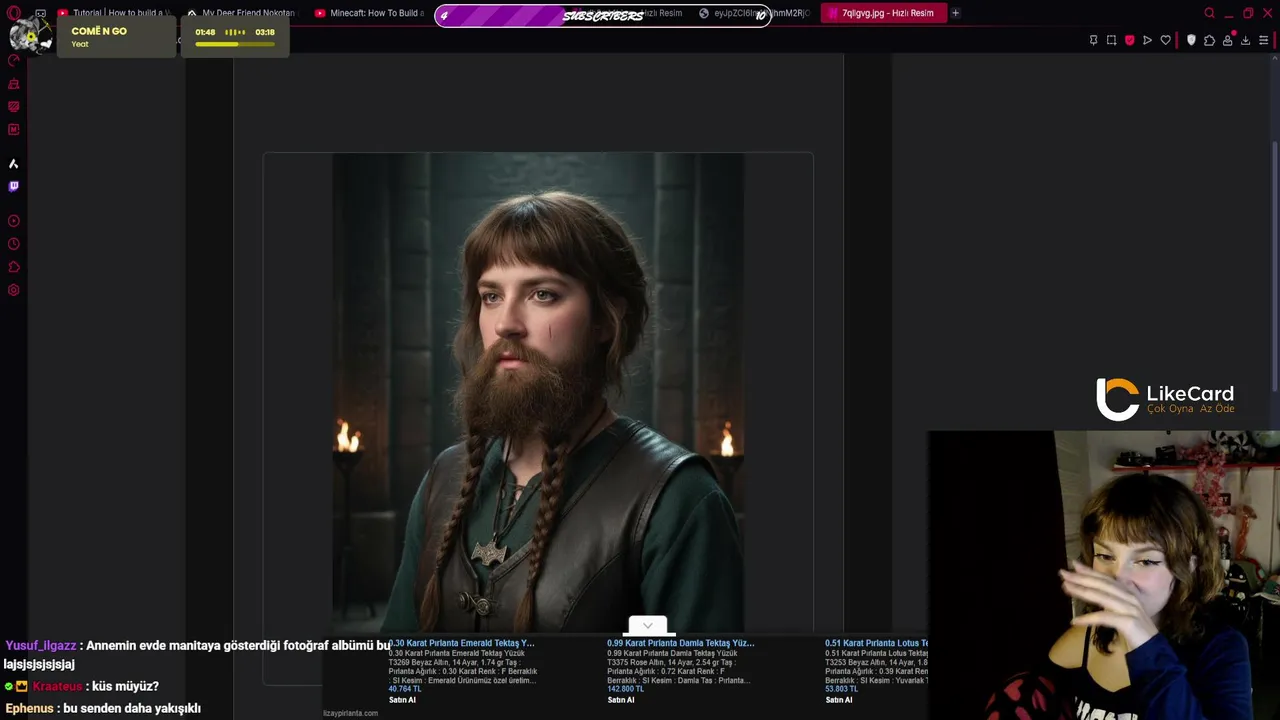Click the page vertical scrollbar
The width and height of the screenshot is (1280, 720).
click(x=1275, y=265)
